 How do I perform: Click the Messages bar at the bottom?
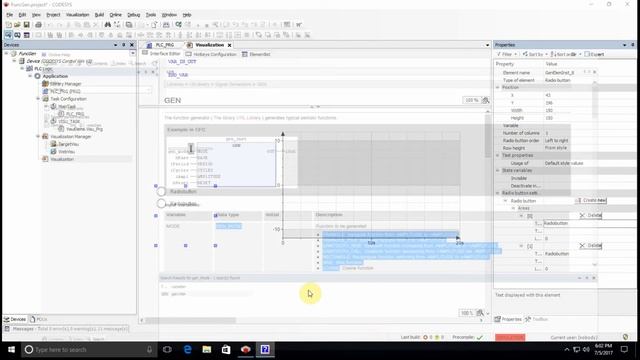tap(66, 329)
